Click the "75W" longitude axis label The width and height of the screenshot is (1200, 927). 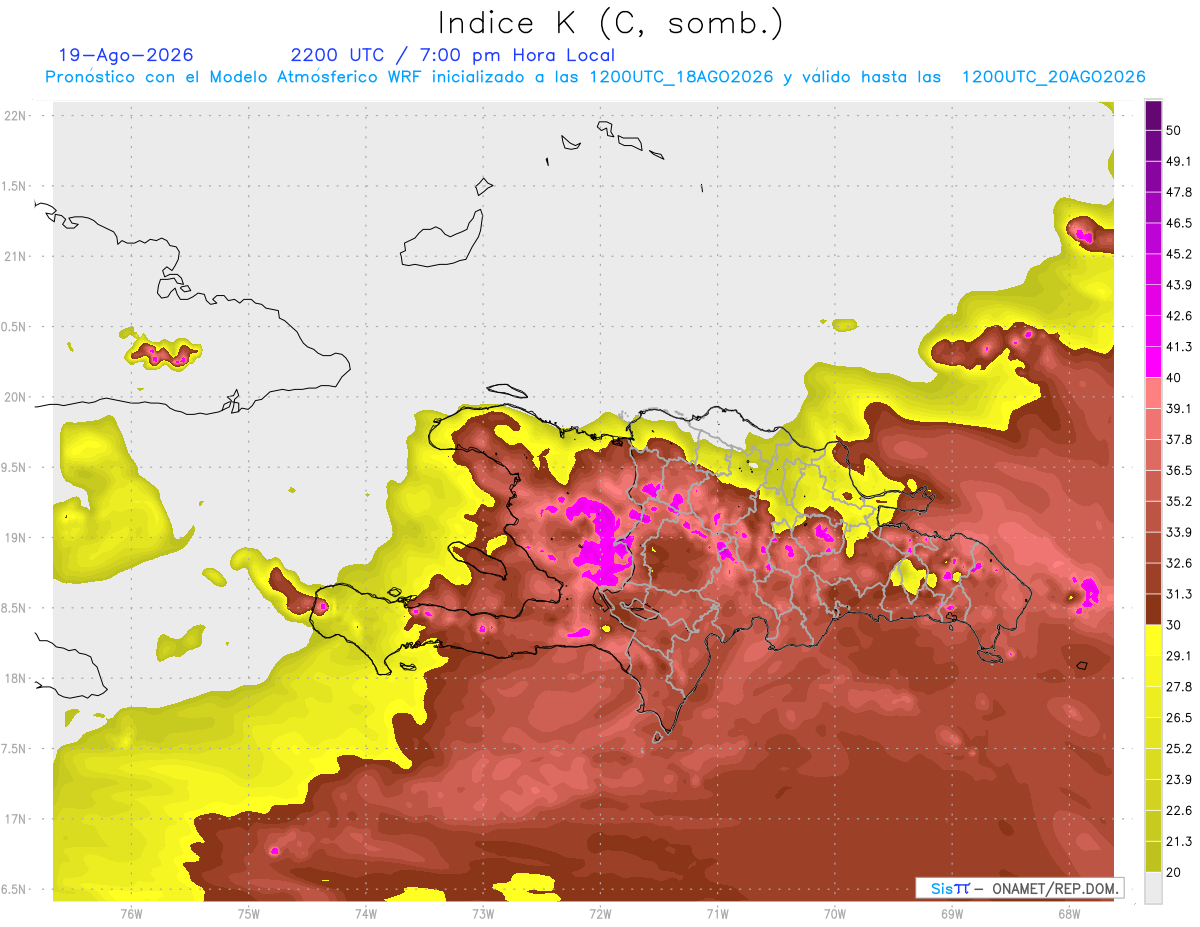249,913
